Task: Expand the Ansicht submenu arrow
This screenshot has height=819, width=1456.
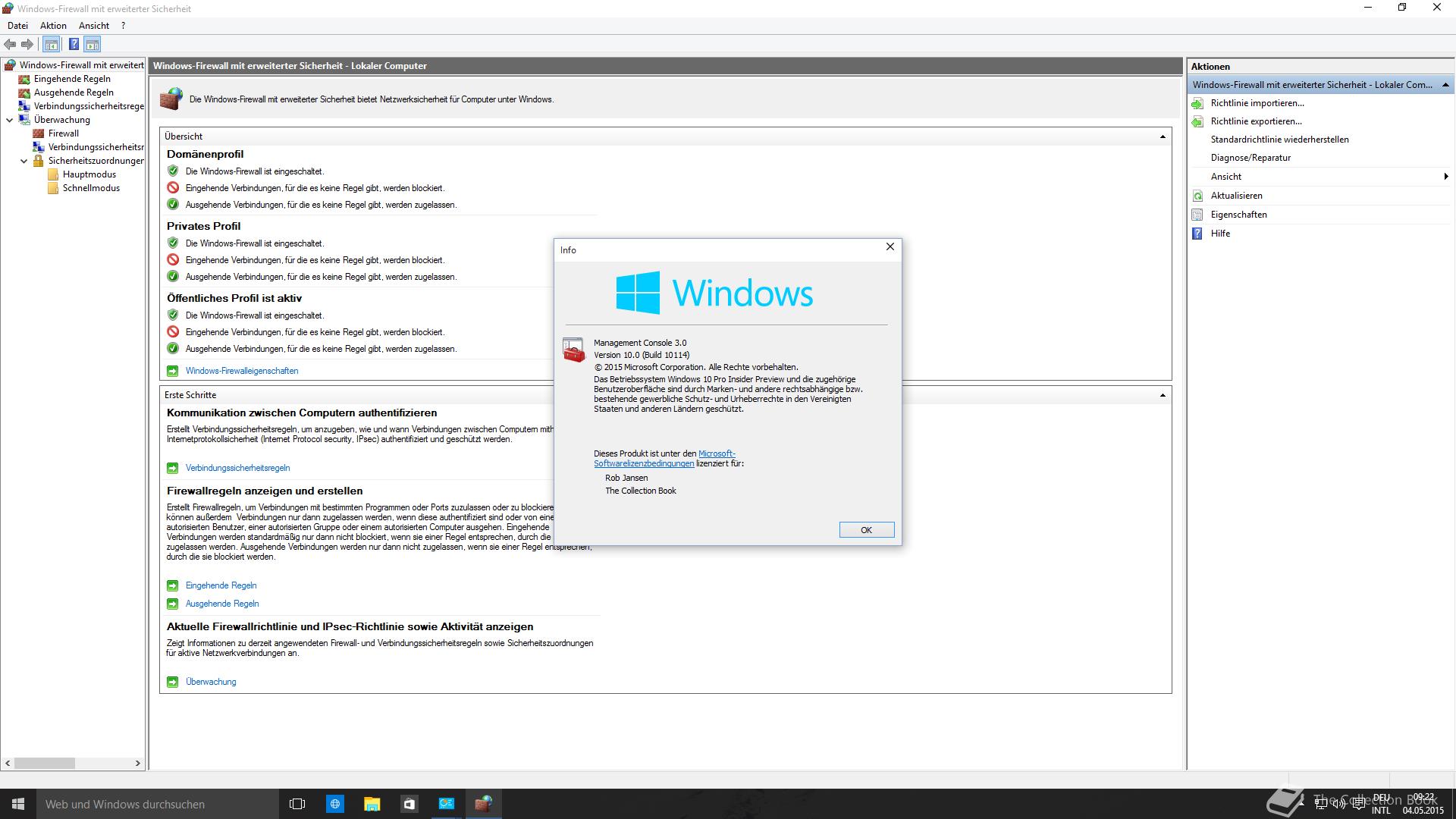Action: (1446, 177)
